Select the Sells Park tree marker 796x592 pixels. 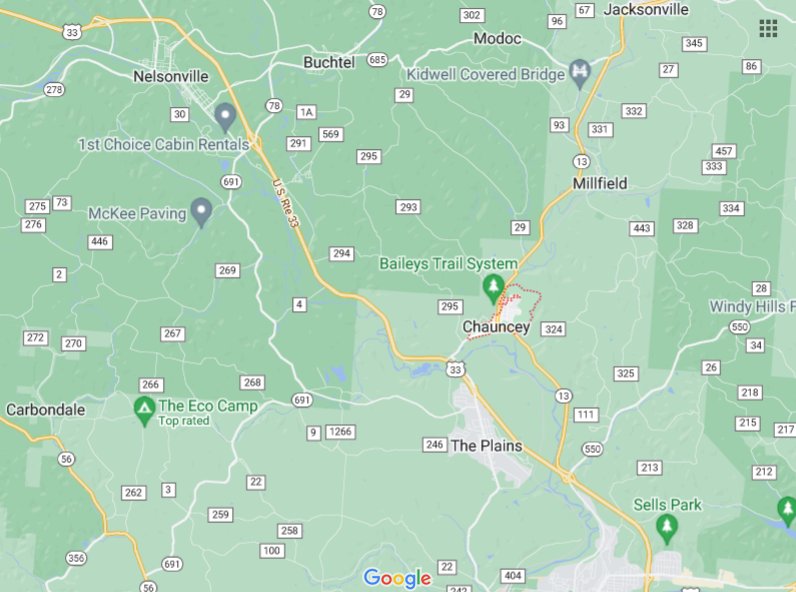(x=666, y=530)
